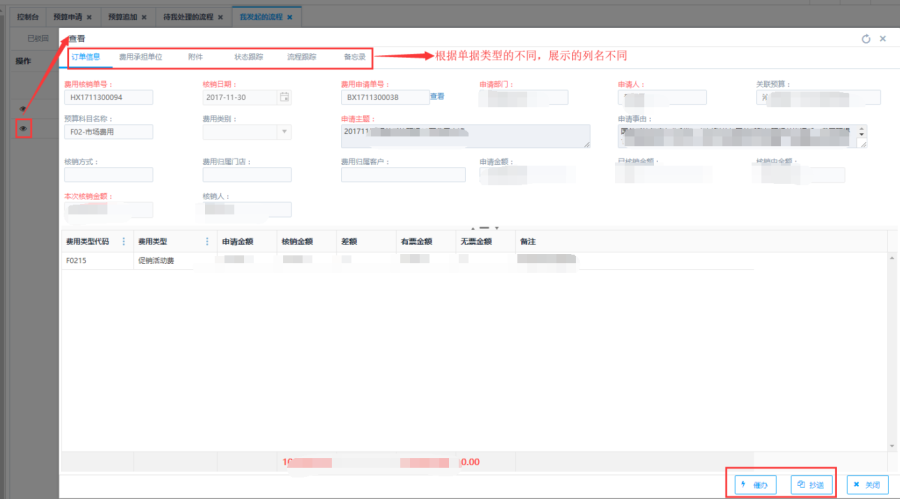Open the calendar picker for 核销日期
Screen dimensions: 900x499
284,97
